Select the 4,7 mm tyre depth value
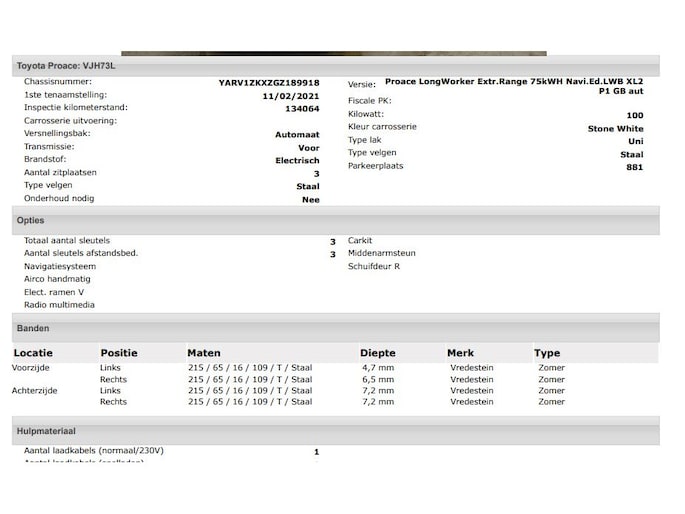This screenshot has width=685, height=514. tap(377, 368)
